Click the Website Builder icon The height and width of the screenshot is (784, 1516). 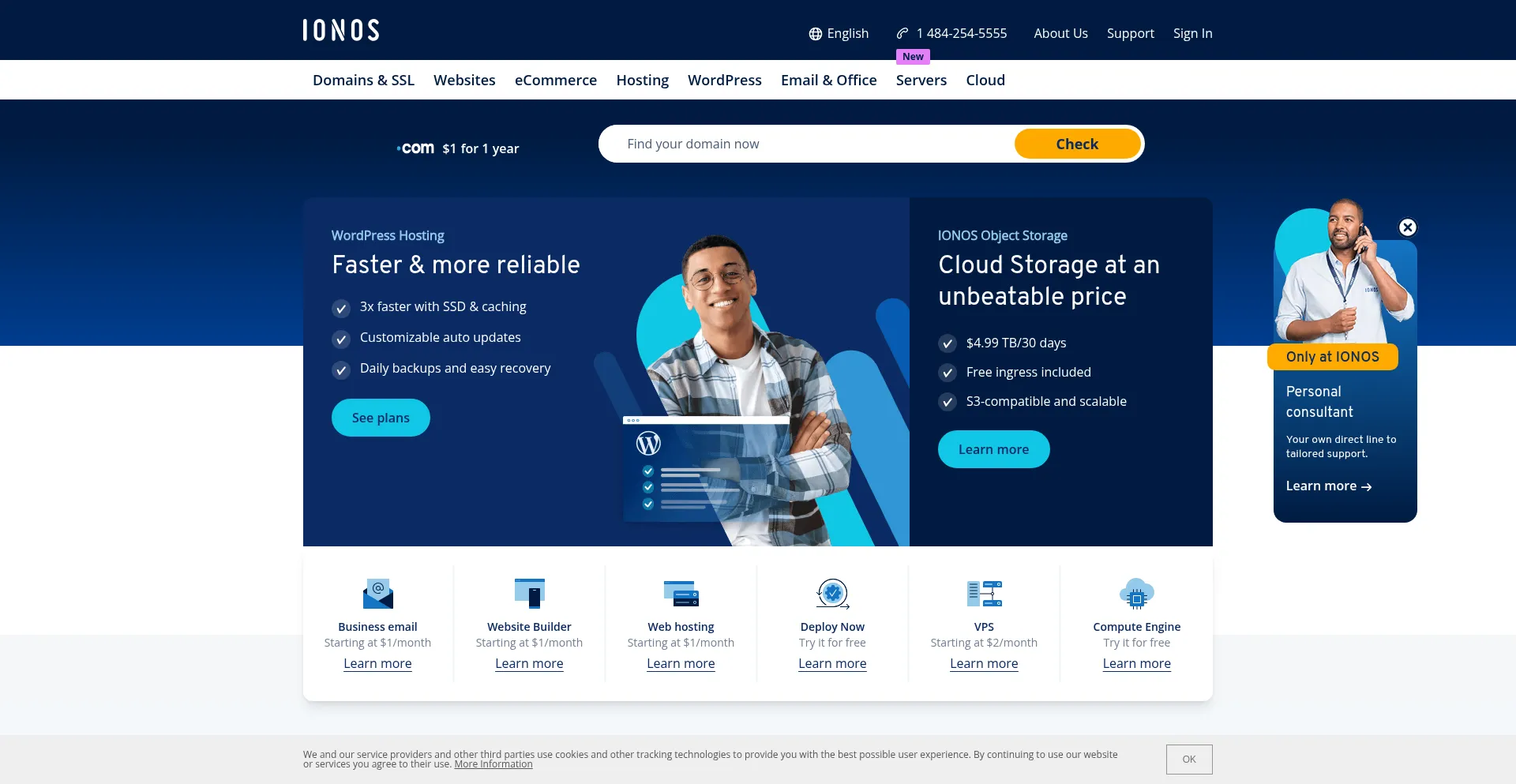coord(529,594)
